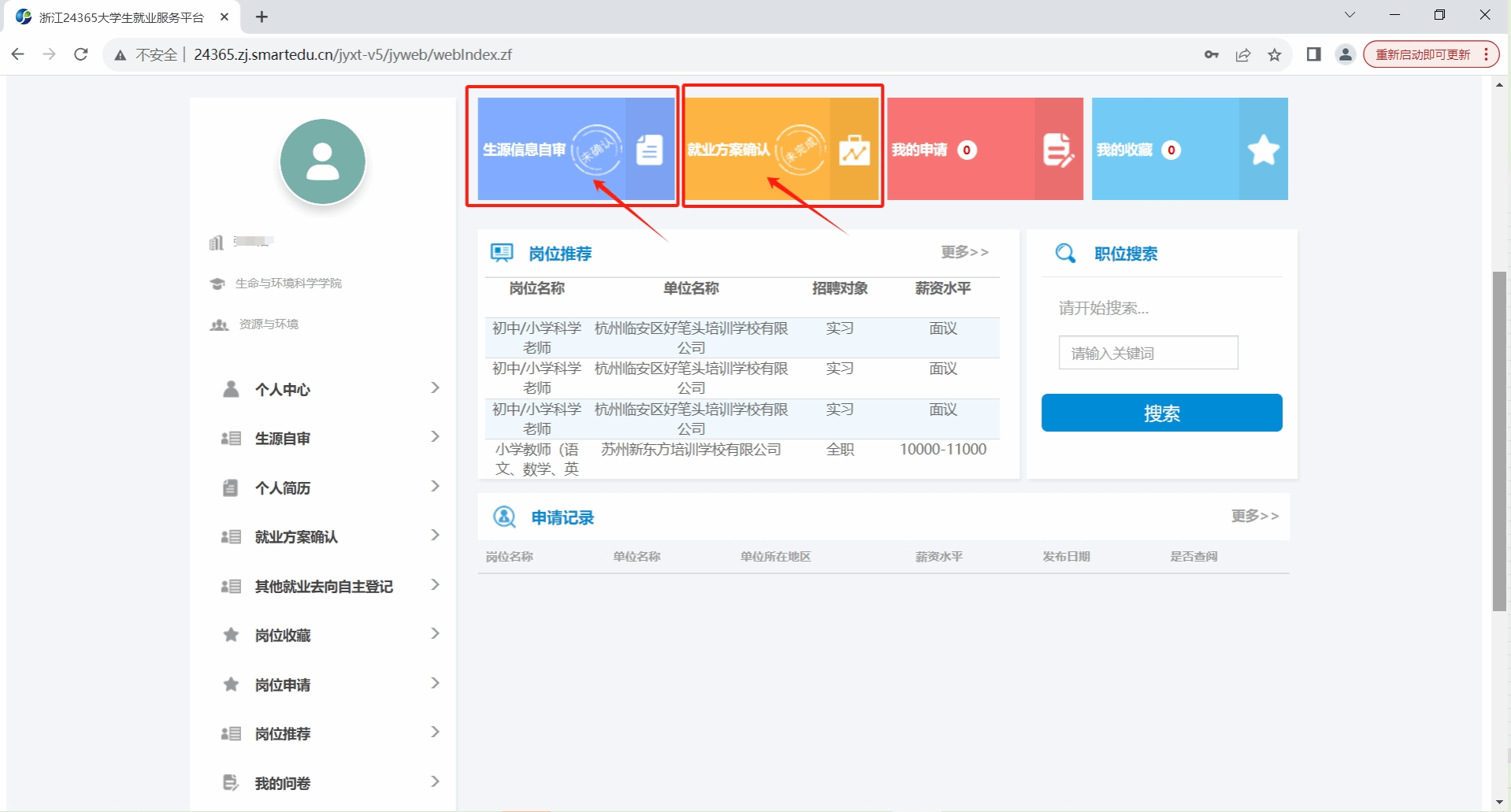The width and height of the screenshot is (1511, 812).
Task: Click the star icon on 我的收藏 card
Action: click(1263, 150)
